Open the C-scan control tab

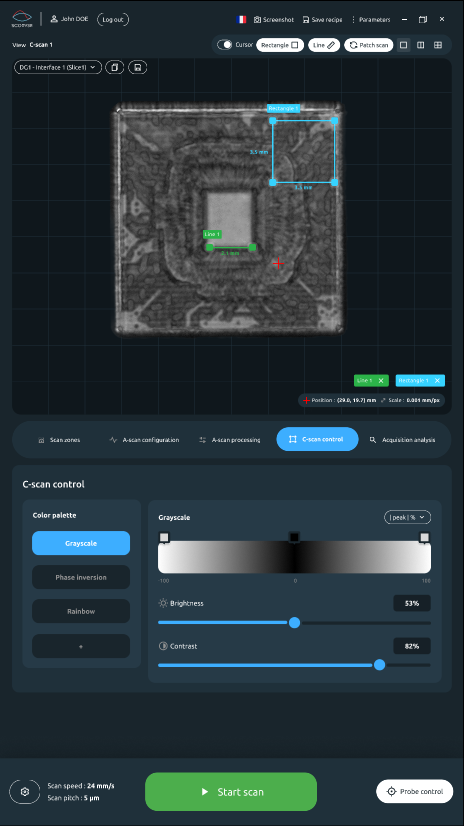[317, 439]
